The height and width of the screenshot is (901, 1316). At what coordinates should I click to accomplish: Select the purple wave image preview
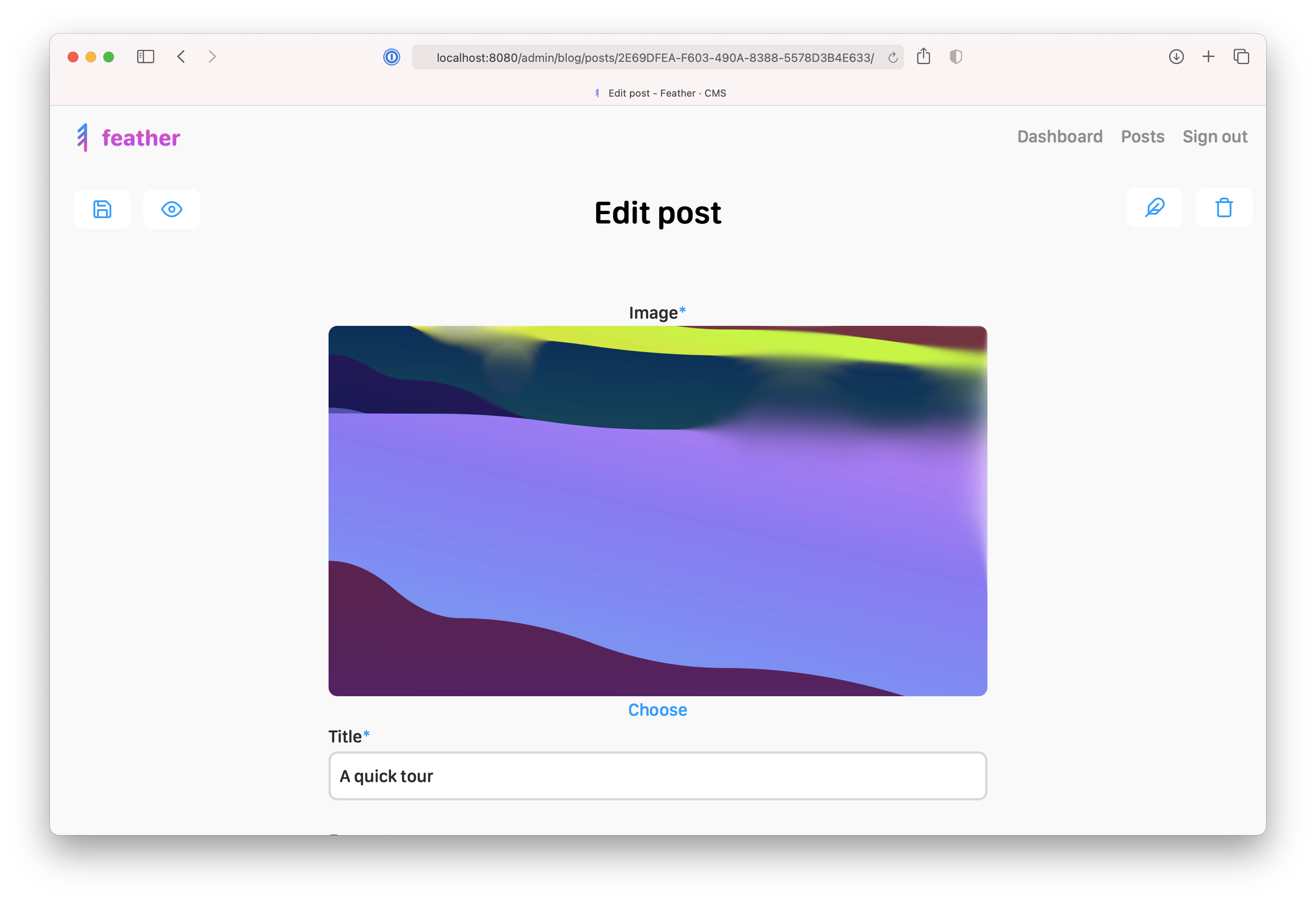(x=657, y=510)
